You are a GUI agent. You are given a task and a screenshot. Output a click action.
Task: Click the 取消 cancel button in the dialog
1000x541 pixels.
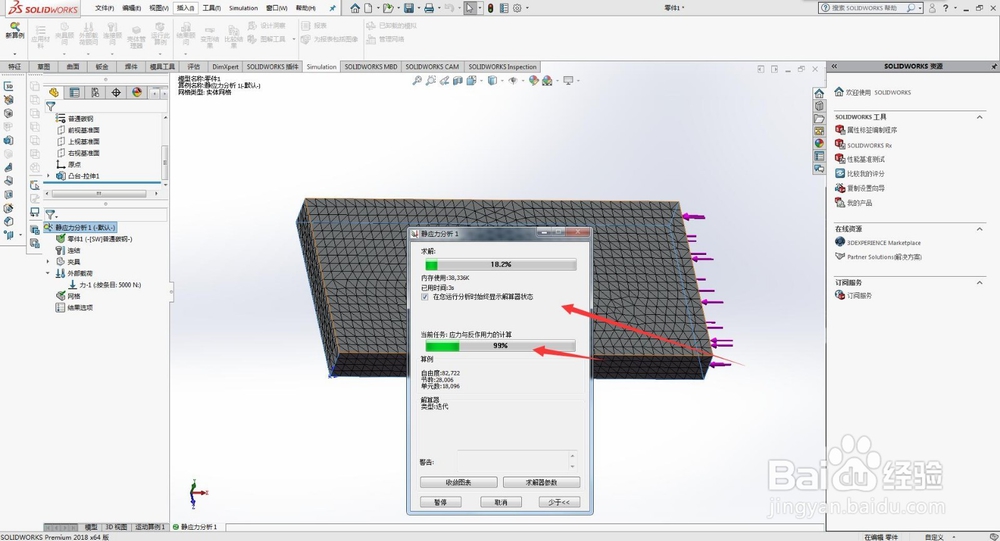[501, 502]
